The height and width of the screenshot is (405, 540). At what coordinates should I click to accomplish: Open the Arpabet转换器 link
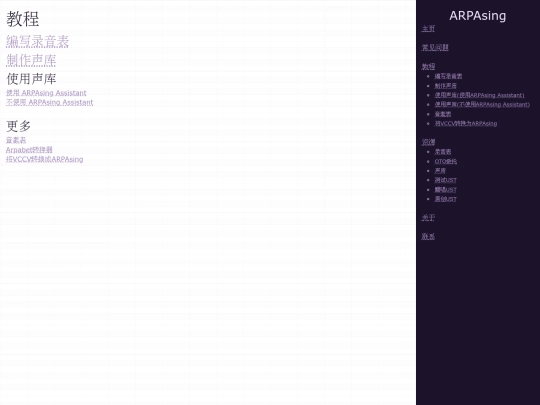(29, 150)
